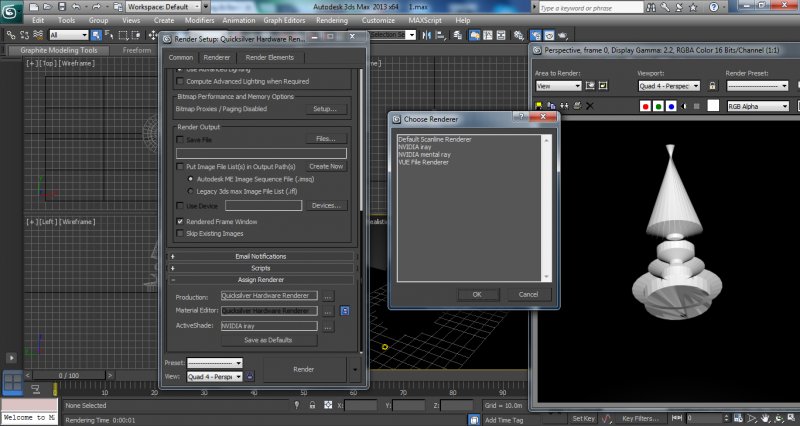Activate the Select Object tool
The image size is (800, 426).
tap(96, 35)
